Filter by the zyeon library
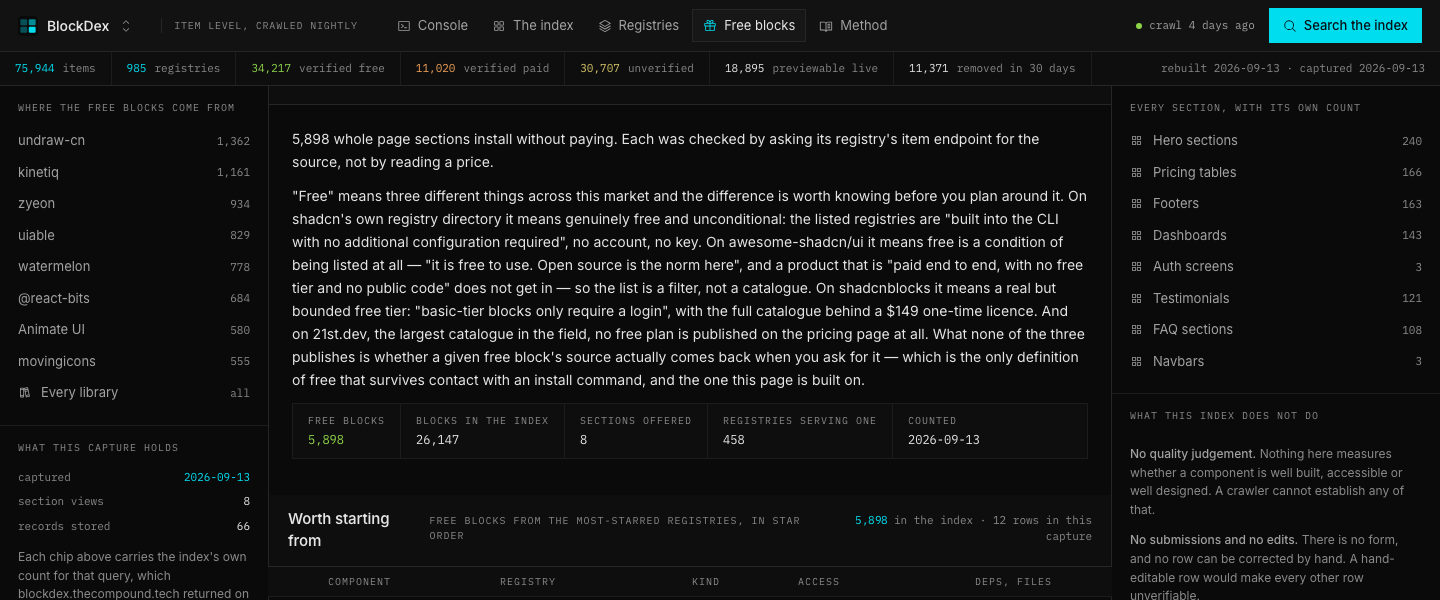This screenshot has width=1440, height=600. tap(134, 204)
